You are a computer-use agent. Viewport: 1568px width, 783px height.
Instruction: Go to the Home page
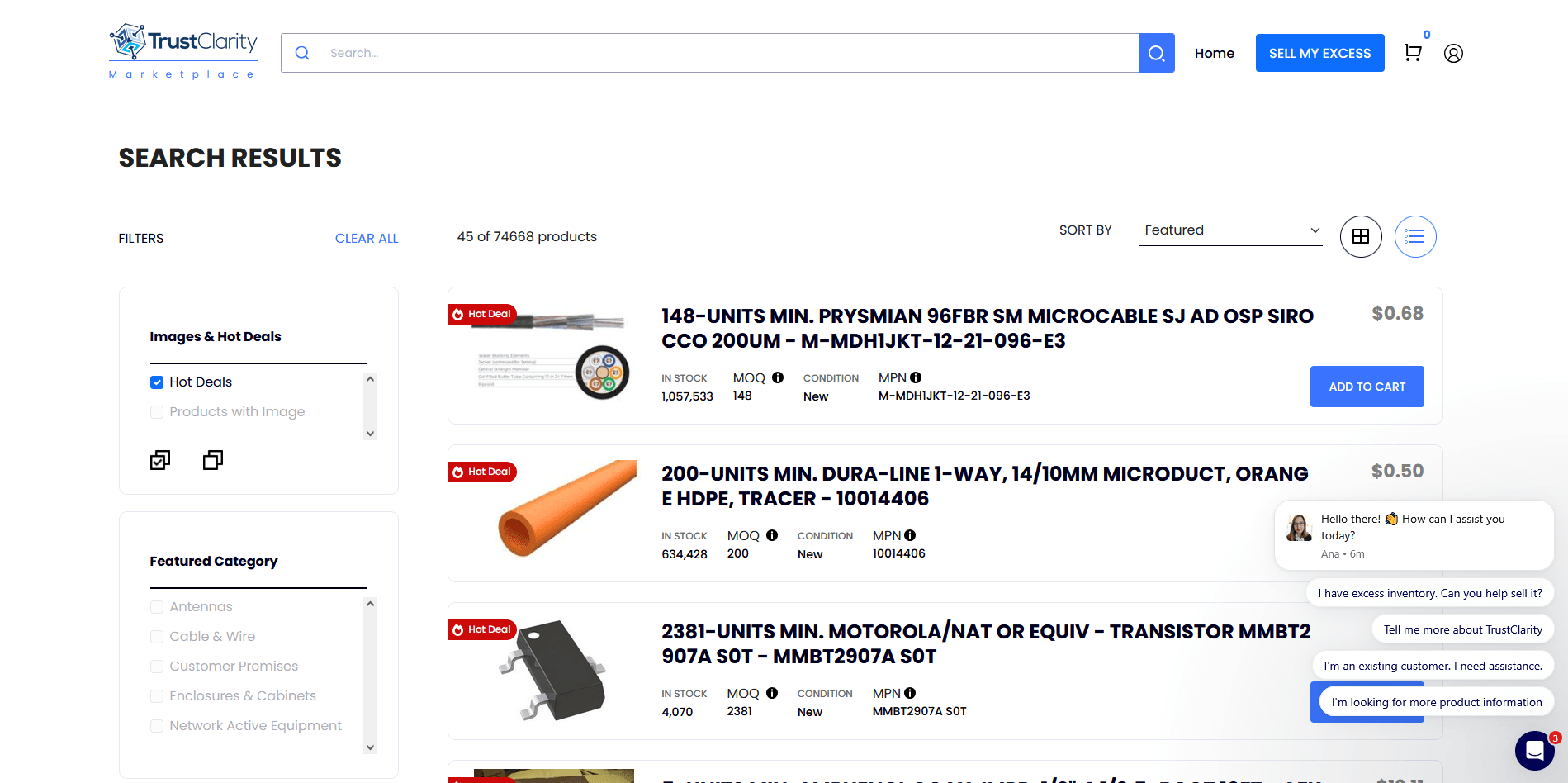click(x=1215, y=53)
